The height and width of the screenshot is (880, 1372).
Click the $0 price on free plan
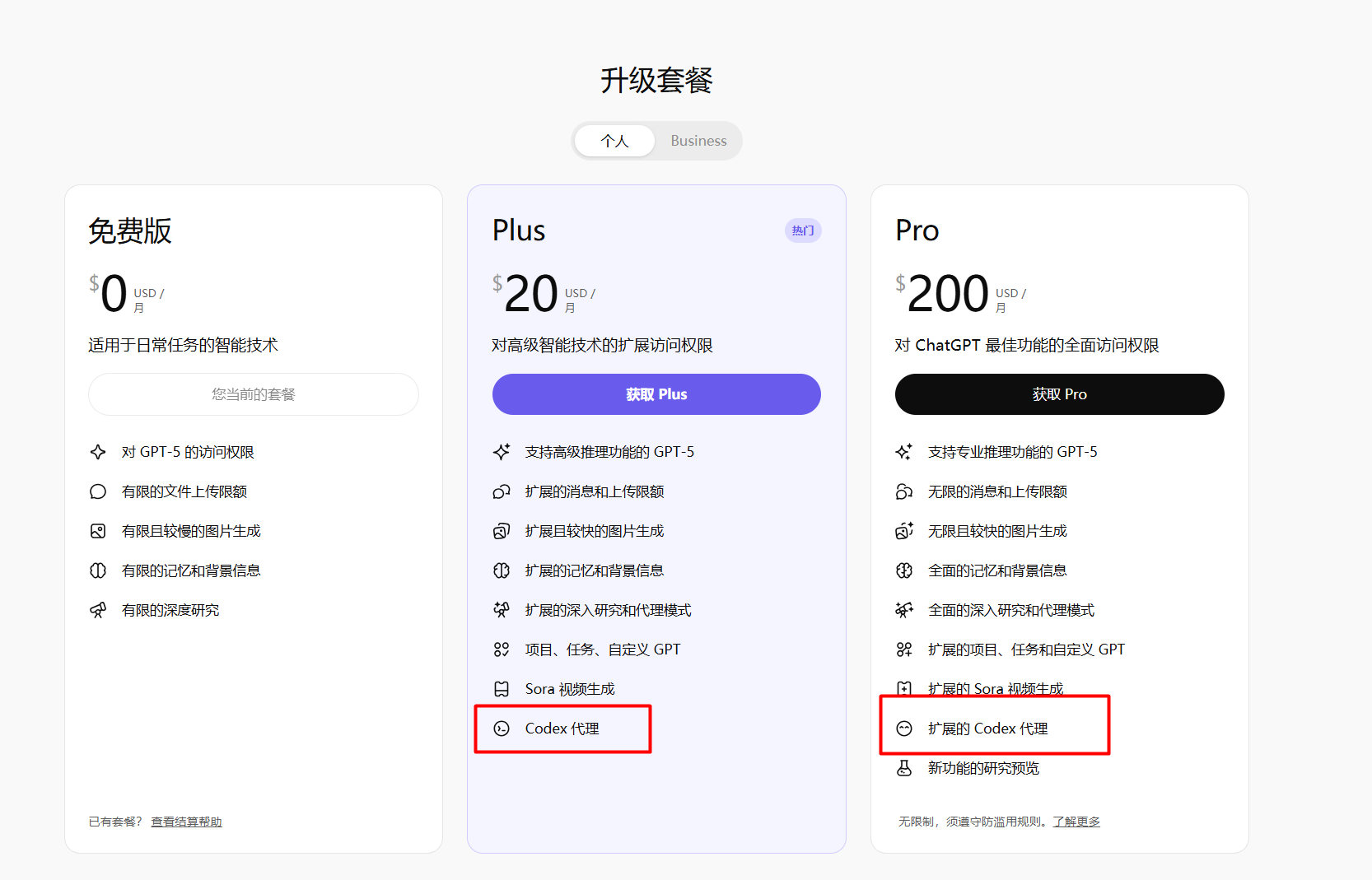coord(109,294)
